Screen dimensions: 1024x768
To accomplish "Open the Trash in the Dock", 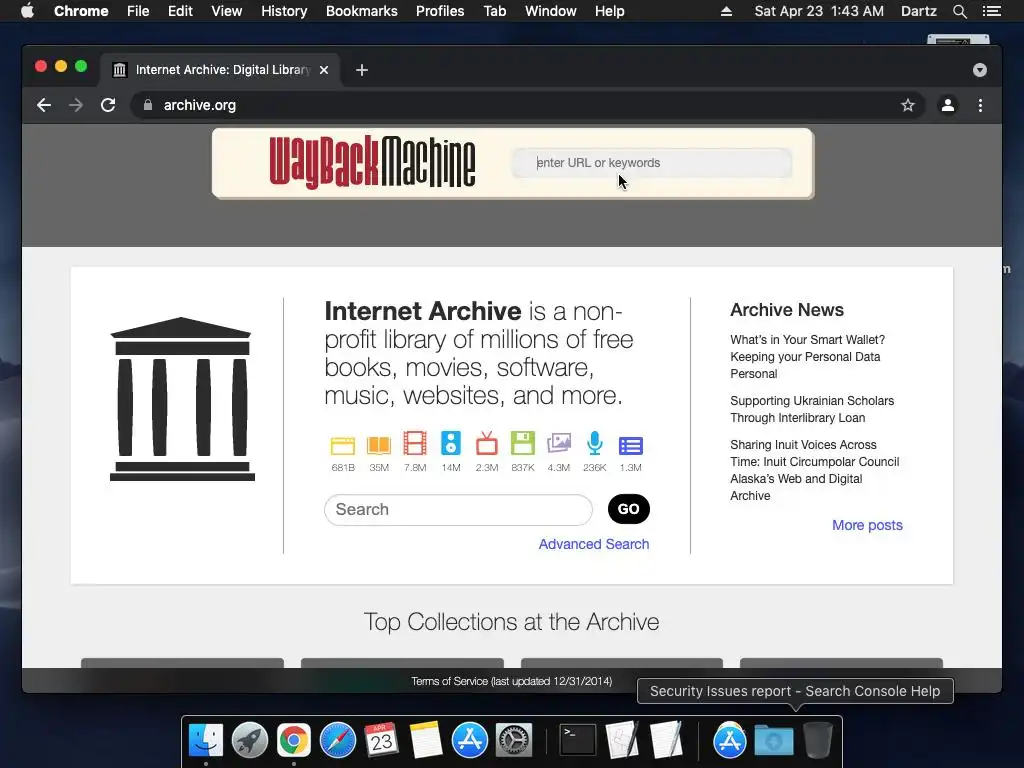I will (x=818, y=741).
